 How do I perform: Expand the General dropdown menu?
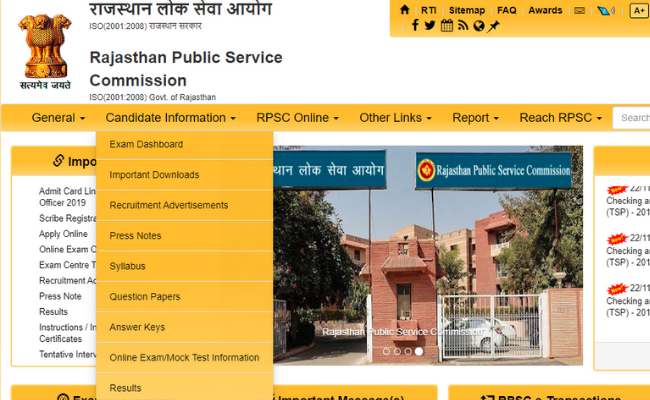click(58, 118)
